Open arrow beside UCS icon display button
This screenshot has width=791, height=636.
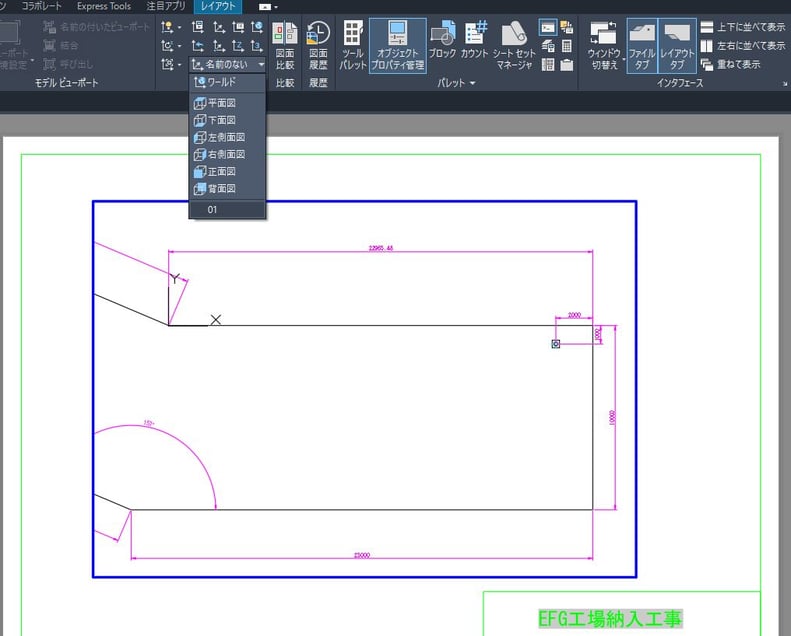tap(180, 27)
